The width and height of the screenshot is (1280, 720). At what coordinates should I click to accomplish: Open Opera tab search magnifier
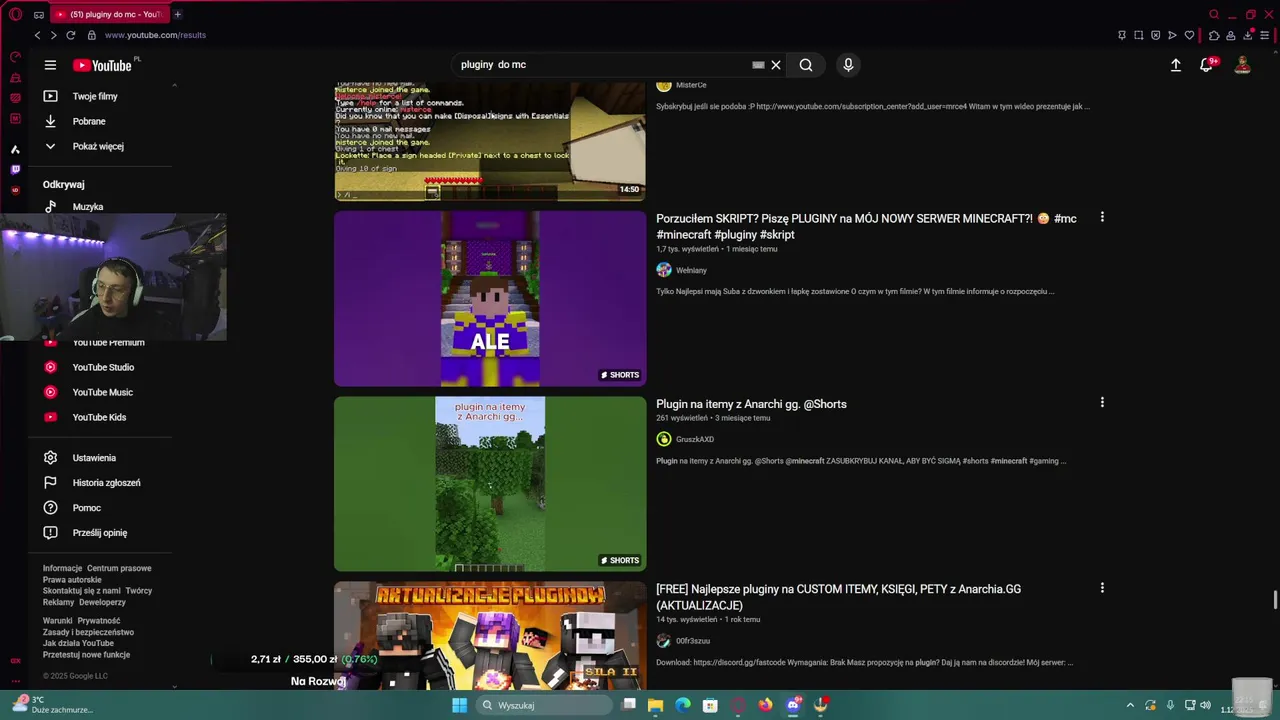point(1214,14)
